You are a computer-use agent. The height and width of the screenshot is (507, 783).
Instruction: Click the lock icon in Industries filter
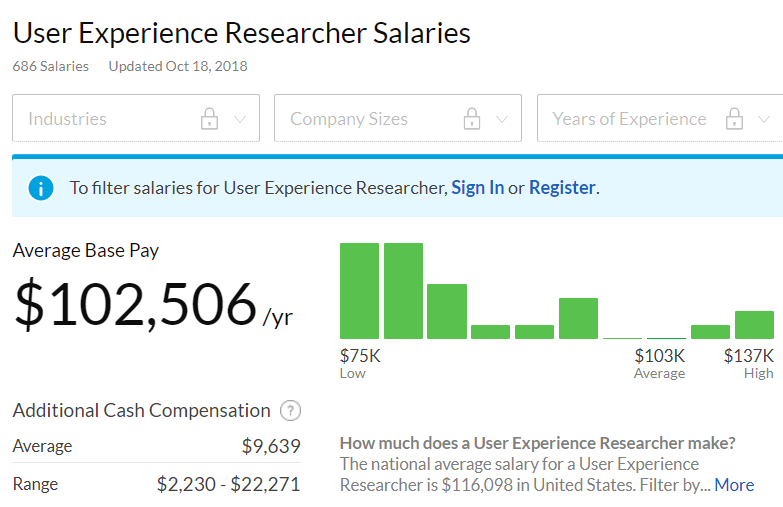(x=209, y=119)
